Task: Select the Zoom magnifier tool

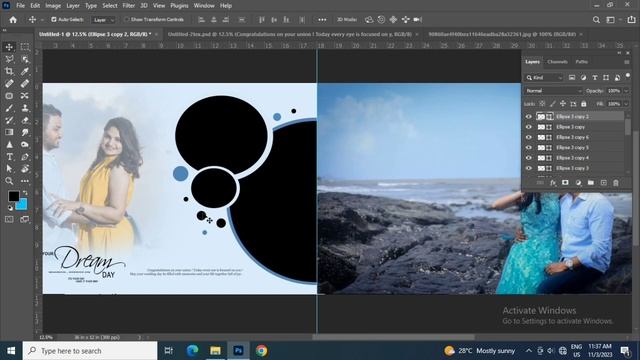Action: tap(9, 181)
